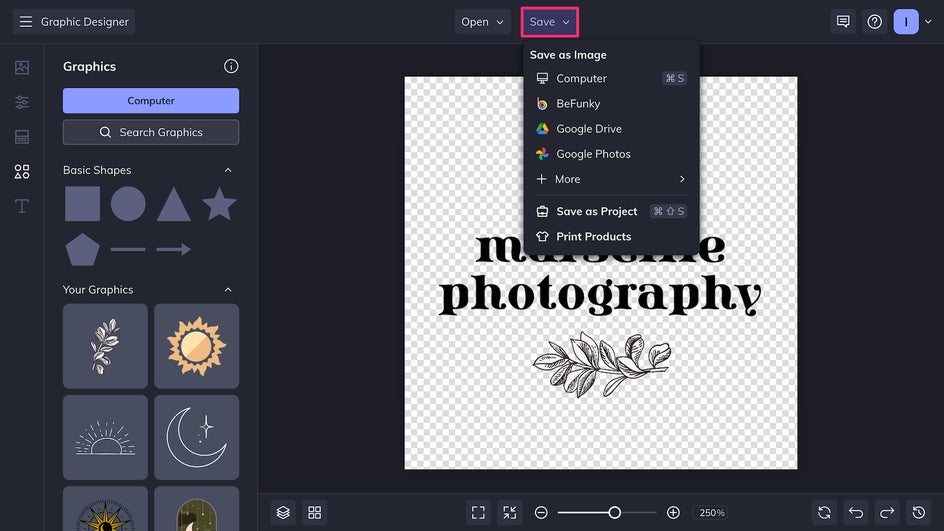Image resolution: width=944 pixels, height=531 pixels.
Task: Select the photography text on canvas
Action: point(600,295)
